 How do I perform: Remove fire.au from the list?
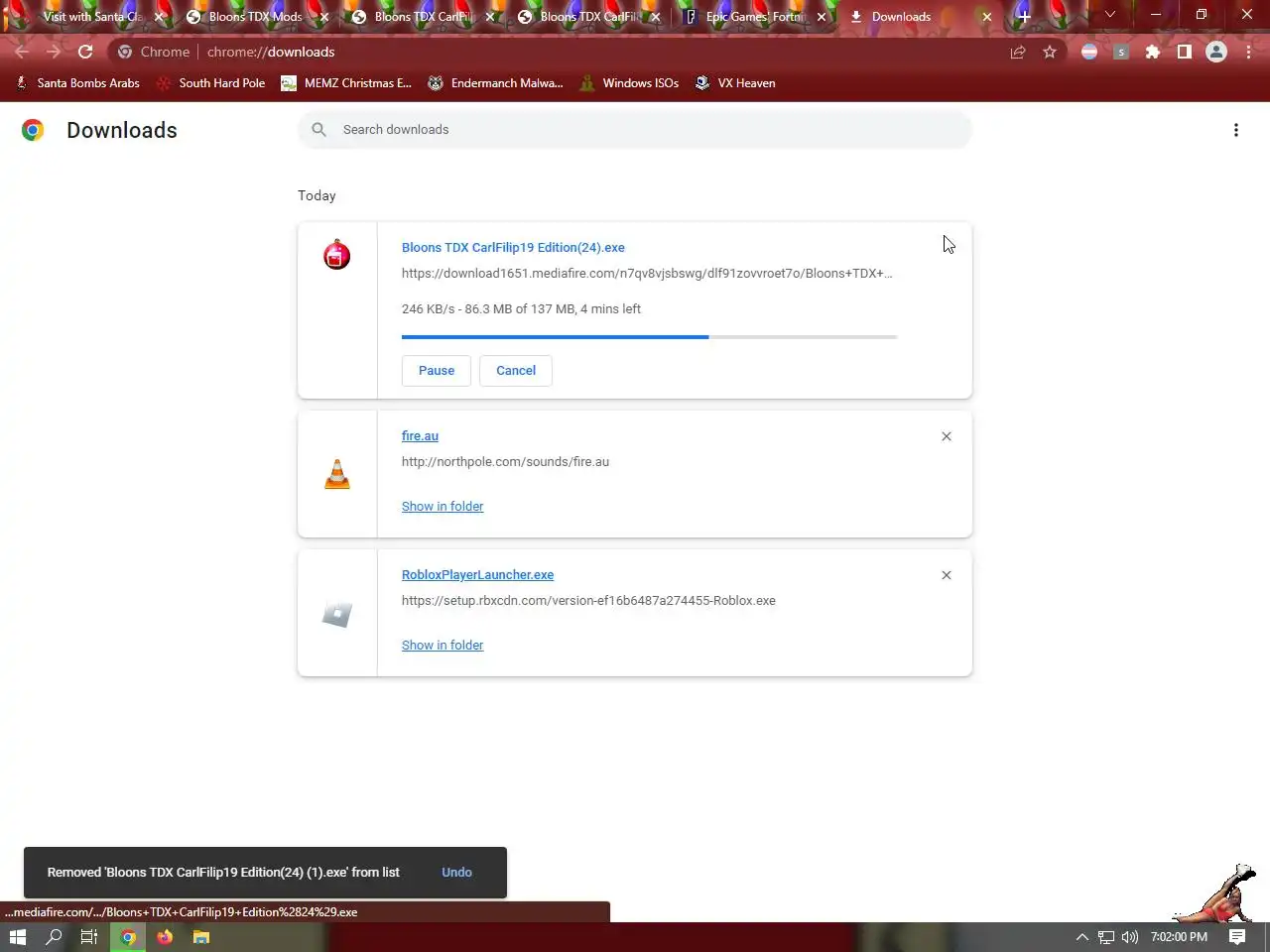coord(947,436)
